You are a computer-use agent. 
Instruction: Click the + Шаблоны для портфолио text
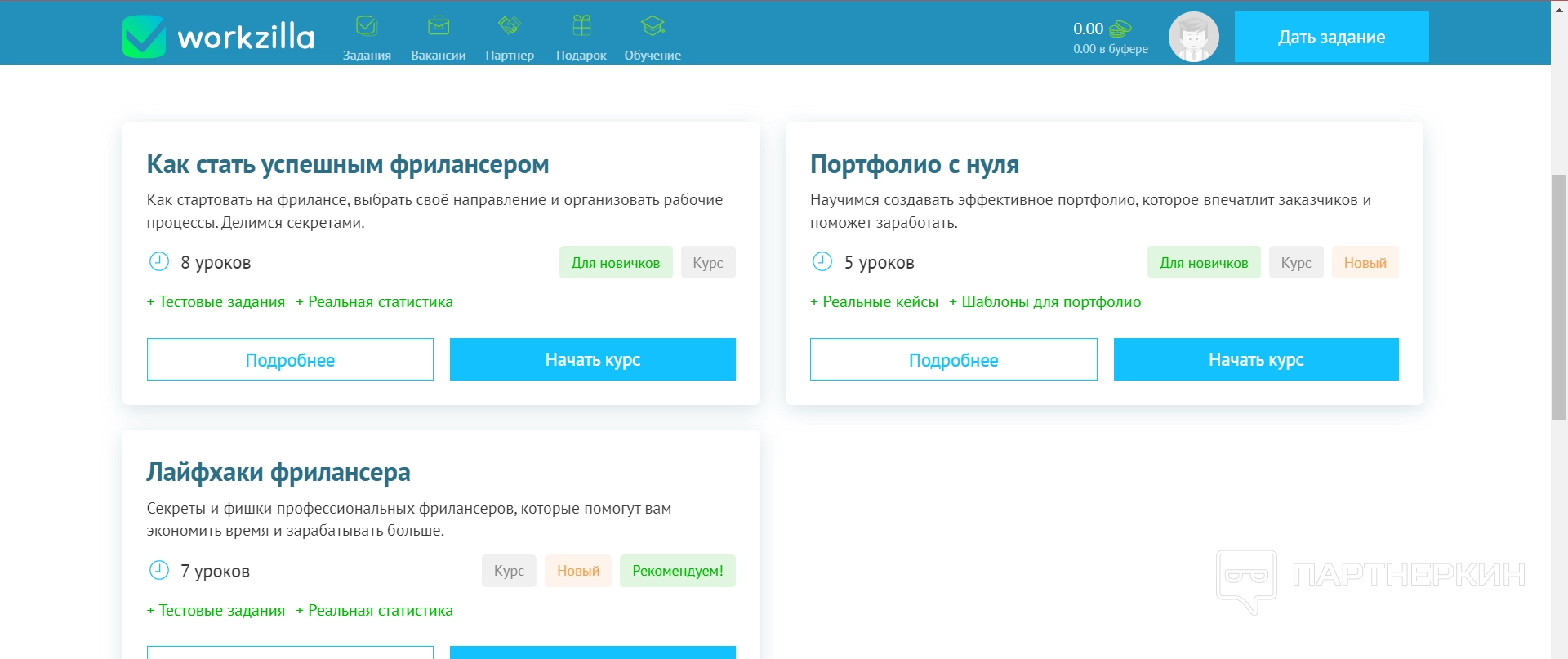pyautogui.click(x=1045, y=302)
